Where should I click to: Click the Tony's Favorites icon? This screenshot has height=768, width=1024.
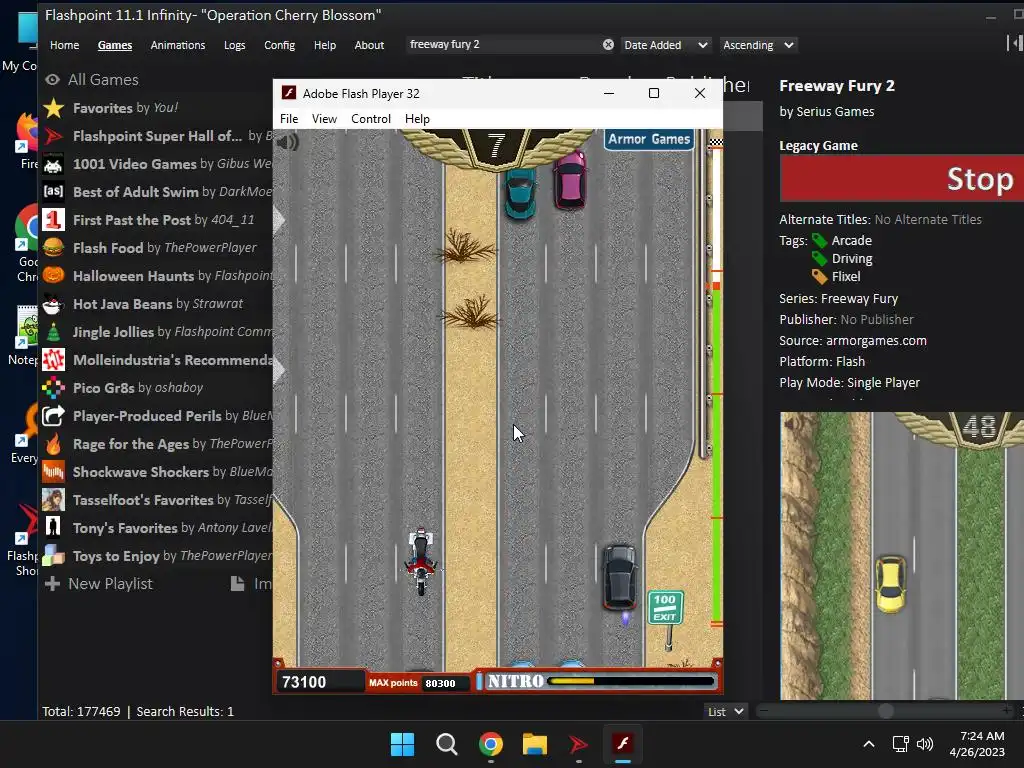point(54,528)
